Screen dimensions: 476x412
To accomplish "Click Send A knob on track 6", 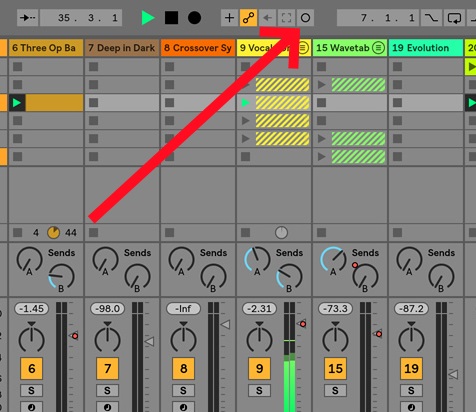I will point(29,259).
